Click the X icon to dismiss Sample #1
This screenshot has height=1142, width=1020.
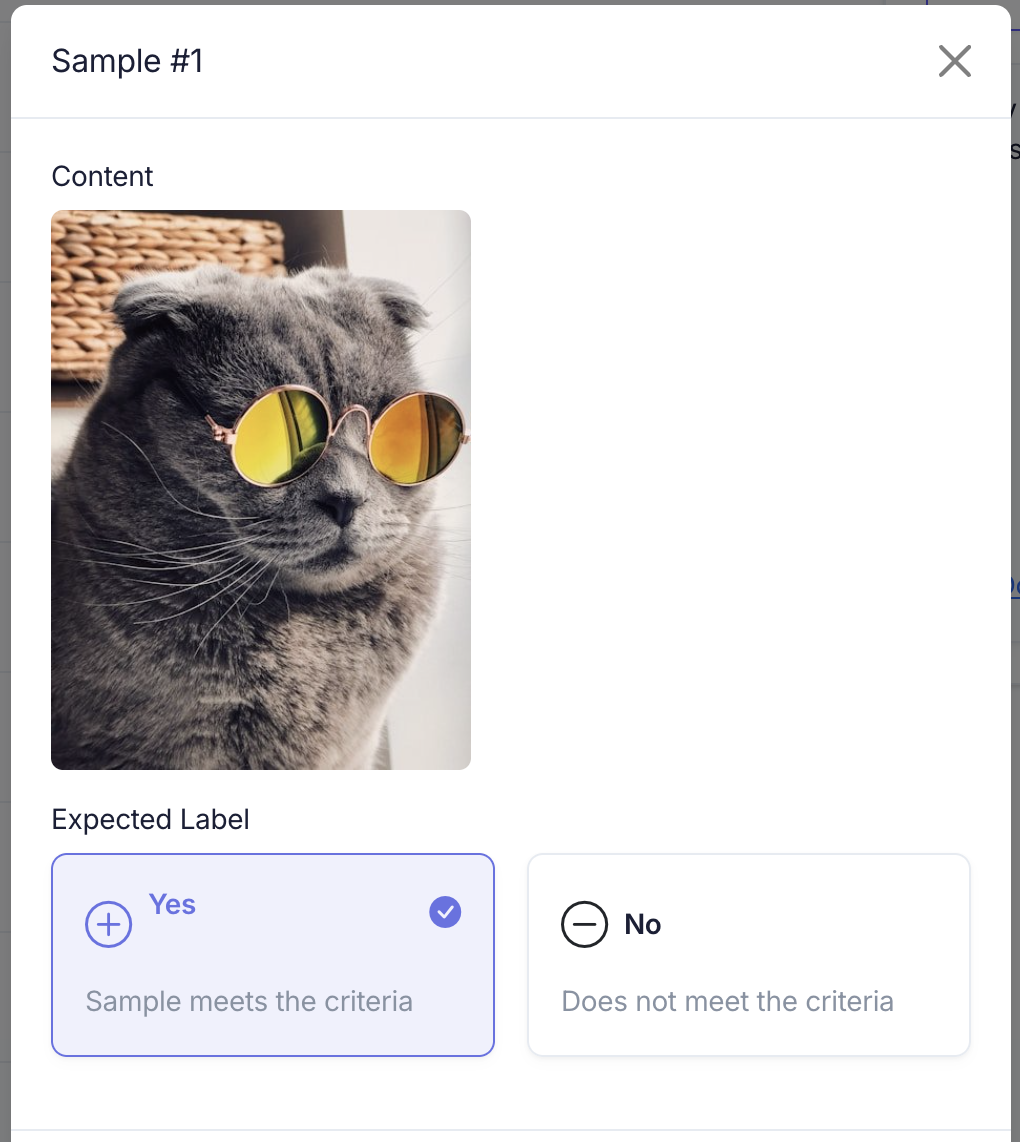(954, 61)
